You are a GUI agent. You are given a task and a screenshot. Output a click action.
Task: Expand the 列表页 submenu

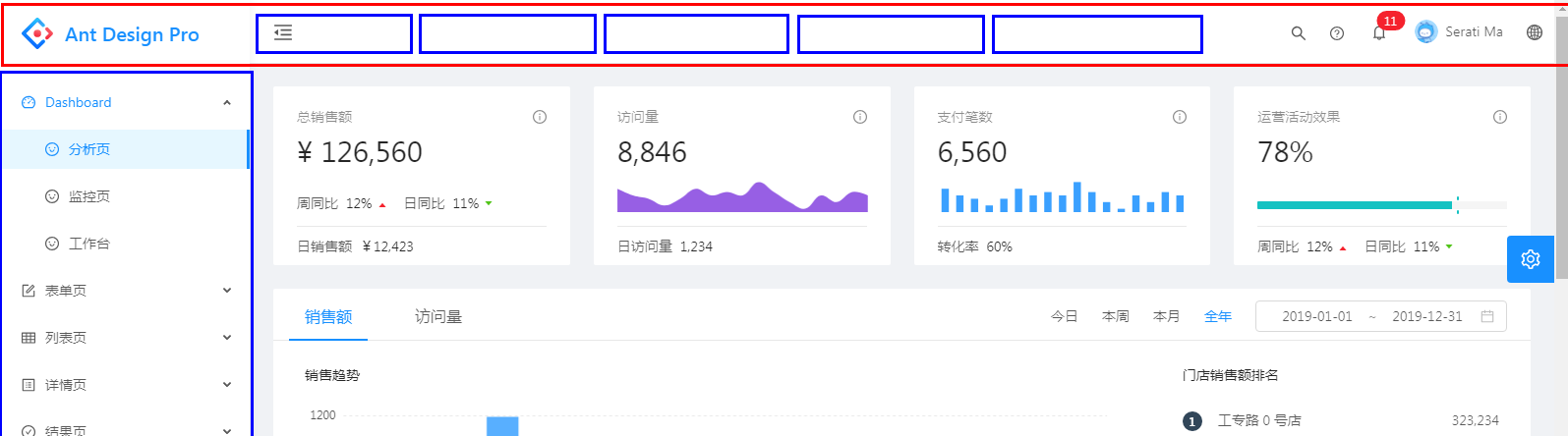coord(125,338)
